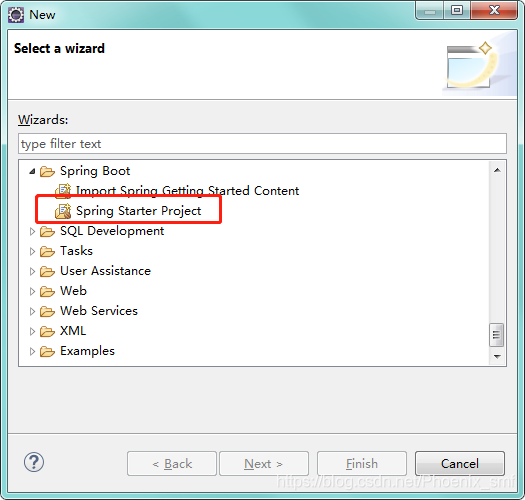This screenshot has width=525, height=500.
Task: Click the Tasks folder icon
Action: 47,252
